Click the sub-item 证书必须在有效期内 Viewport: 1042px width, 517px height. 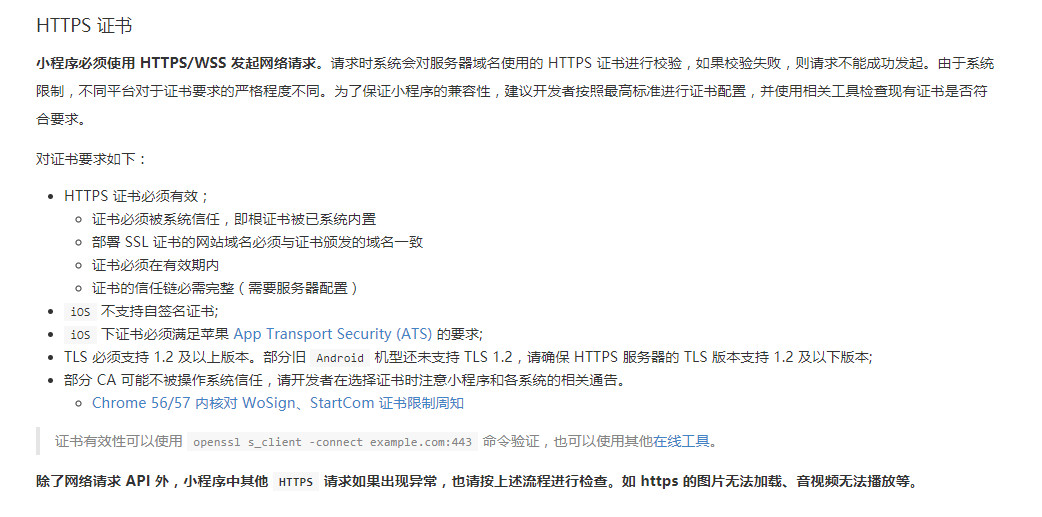tap(156, 265)
